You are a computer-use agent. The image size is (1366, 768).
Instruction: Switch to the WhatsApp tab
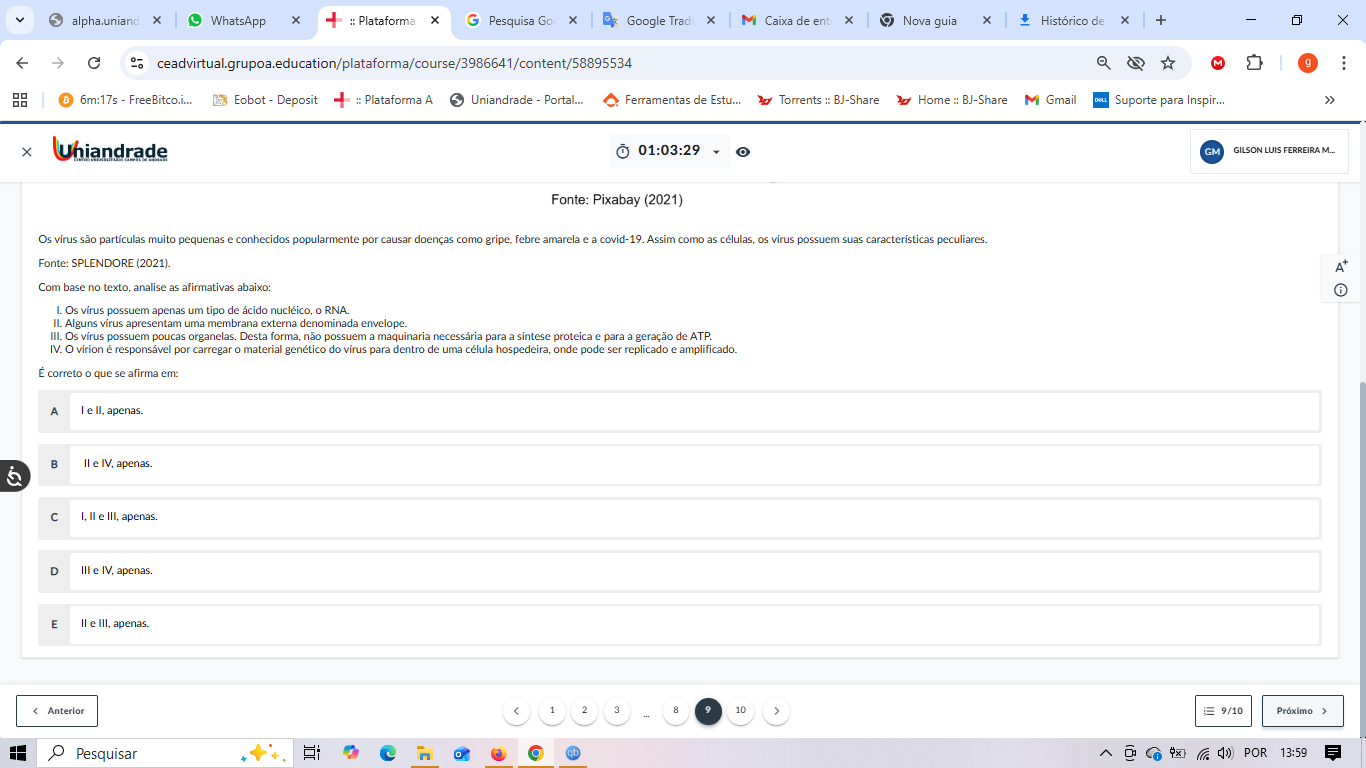238,20
